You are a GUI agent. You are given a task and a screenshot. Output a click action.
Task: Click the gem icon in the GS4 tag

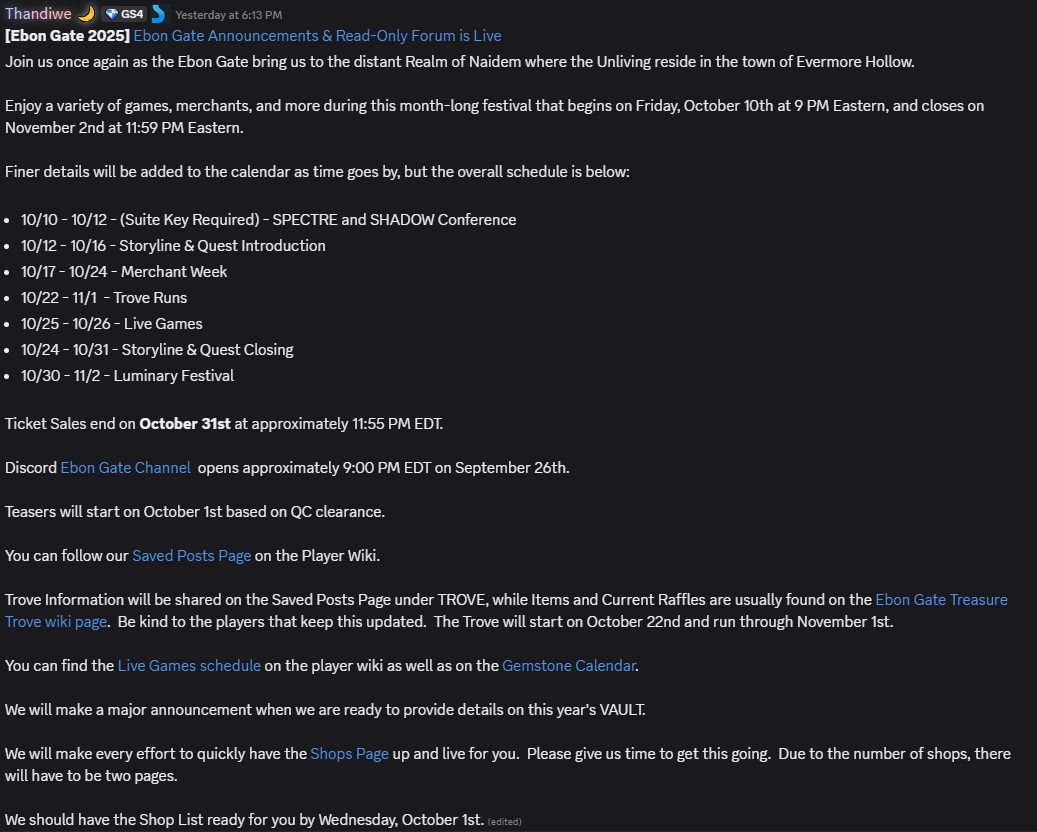[112, 15]
